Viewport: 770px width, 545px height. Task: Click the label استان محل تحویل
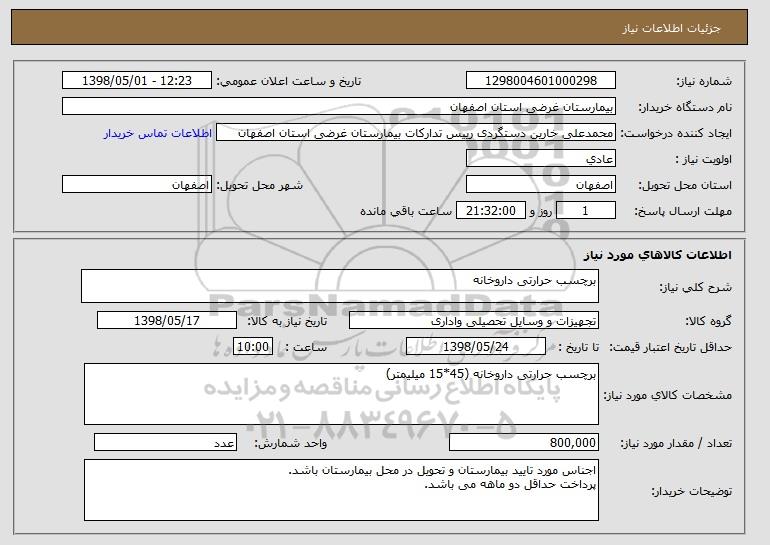tap(685, 186)
